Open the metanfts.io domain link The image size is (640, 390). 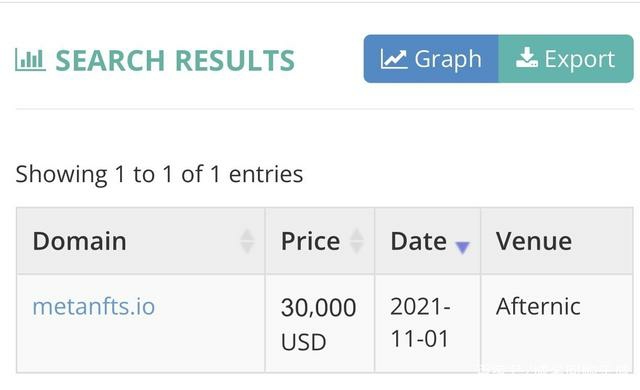coord(94,306)
